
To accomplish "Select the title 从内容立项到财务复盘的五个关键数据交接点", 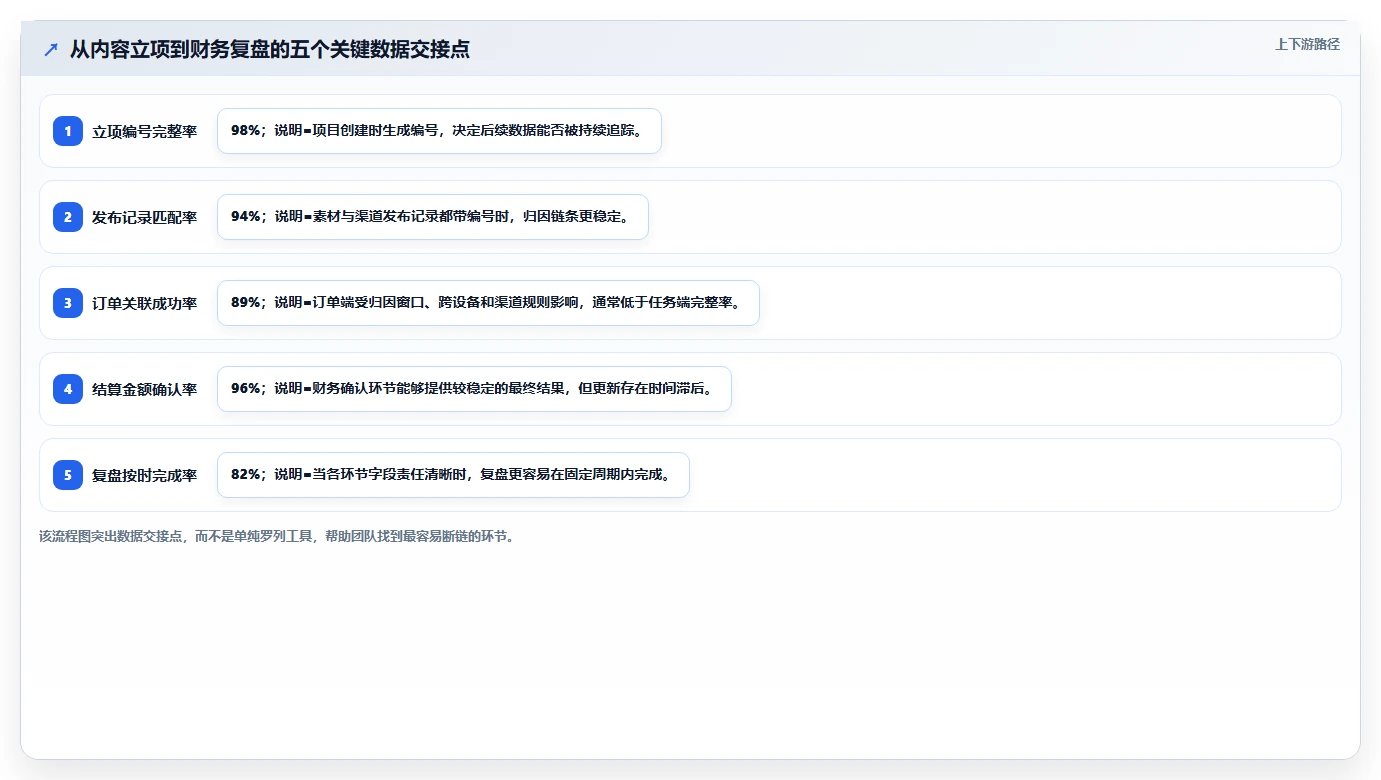I will click(270, 49).
